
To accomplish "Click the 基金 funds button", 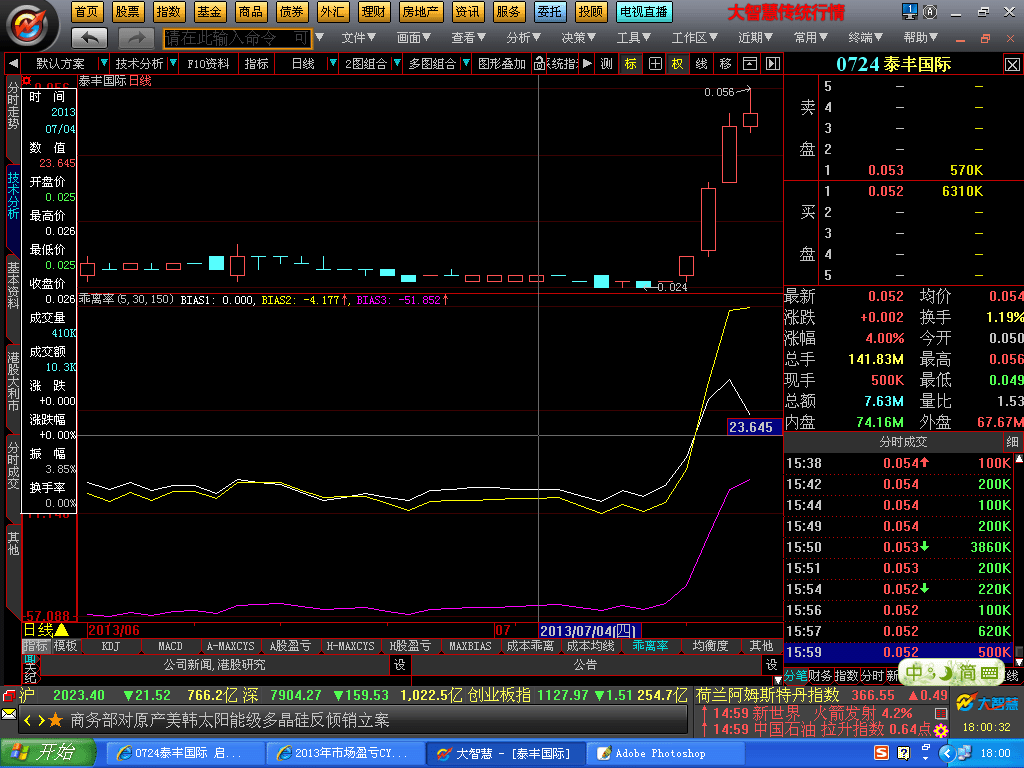I will point(209,12).
